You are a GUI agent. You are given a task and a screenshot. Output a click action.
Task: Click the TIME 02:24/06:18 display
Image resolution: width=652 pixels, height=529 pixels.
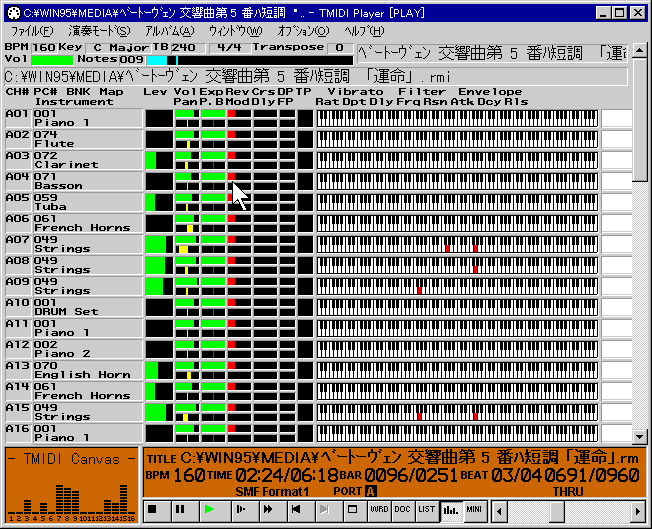pyautogui.click(x=273, y=475)
